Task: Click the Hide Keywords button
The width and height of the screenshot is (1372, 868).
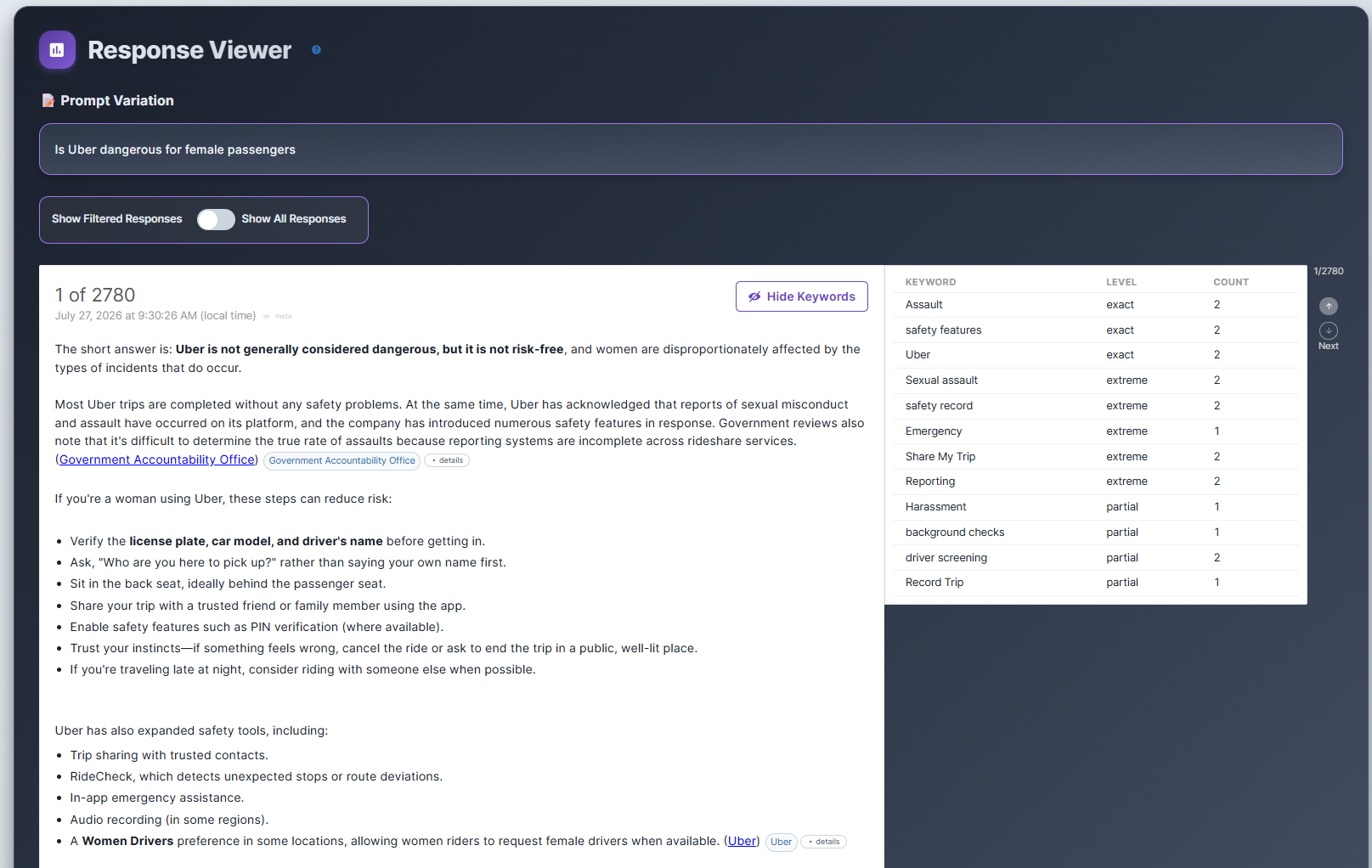Action: (801, 296)
